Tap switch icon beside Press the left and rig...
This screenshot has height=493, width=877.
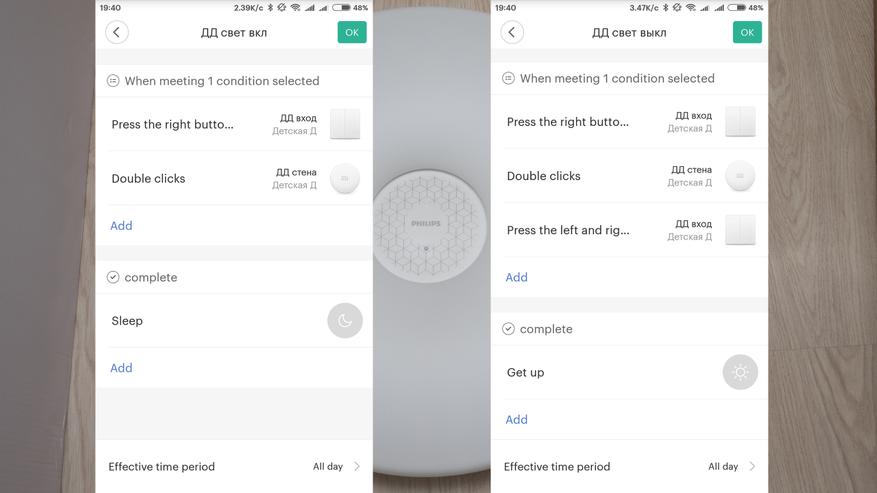tap(740, 230)
